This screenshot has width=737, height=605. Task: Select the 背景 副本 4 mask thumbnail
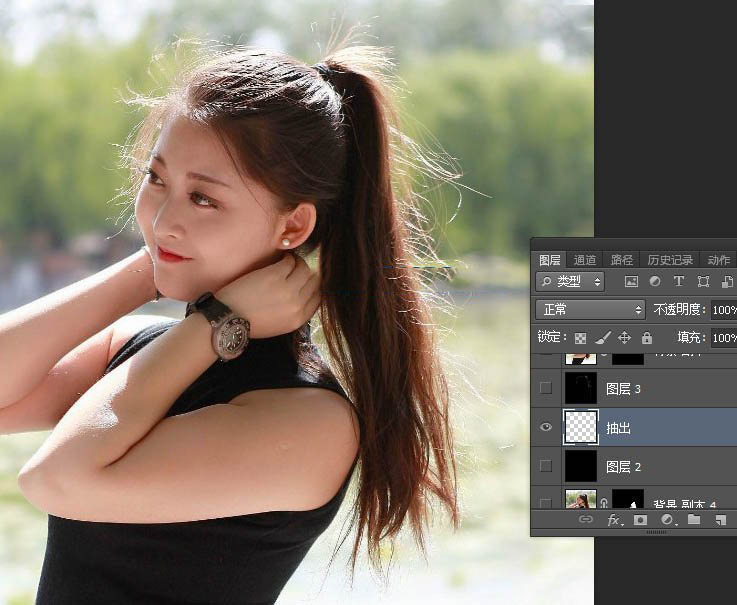point(628,499)
